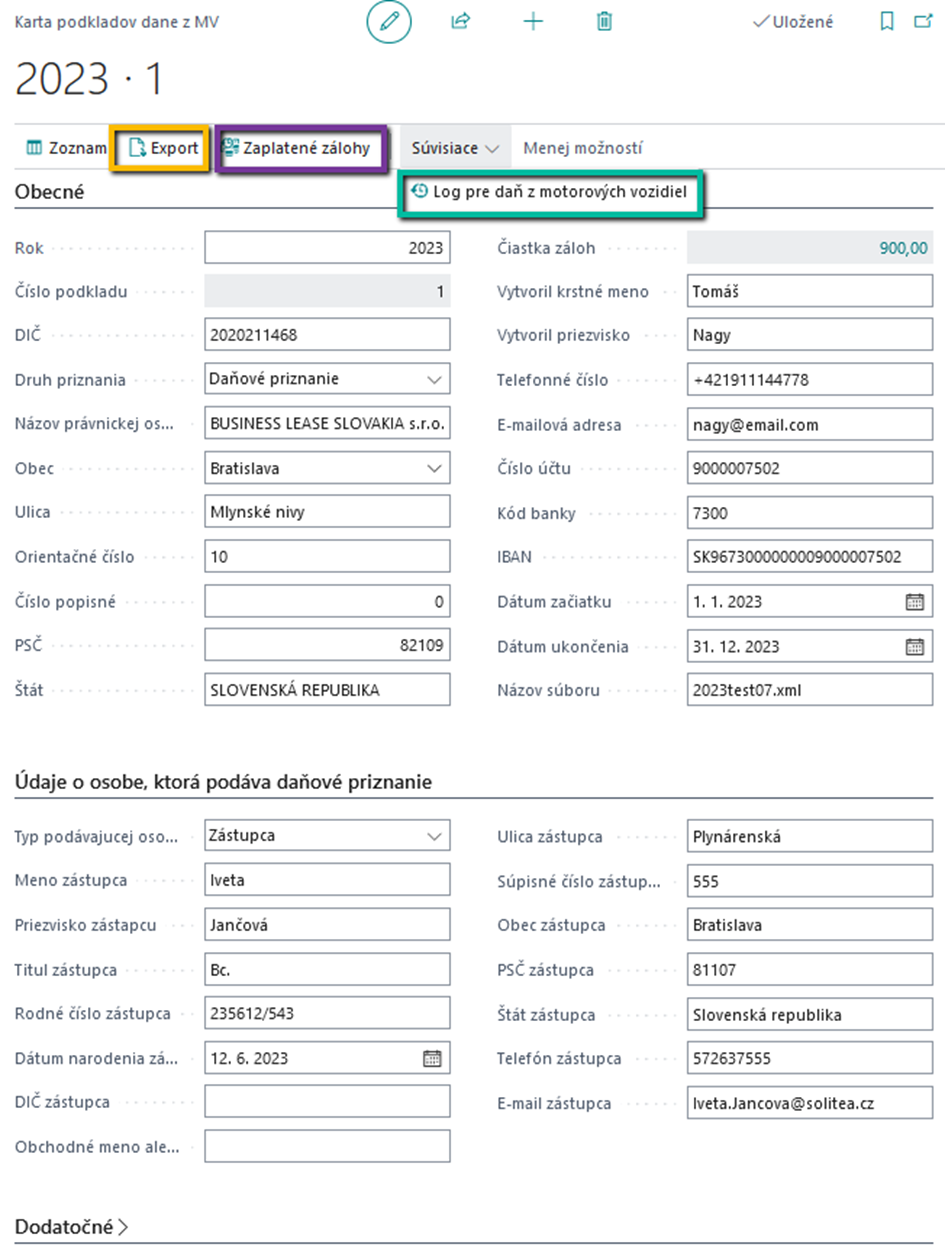Open the Obec dropdown list
Viewport: 945px width, 1254px height.
pyautogui.click(x=433, y=468)
